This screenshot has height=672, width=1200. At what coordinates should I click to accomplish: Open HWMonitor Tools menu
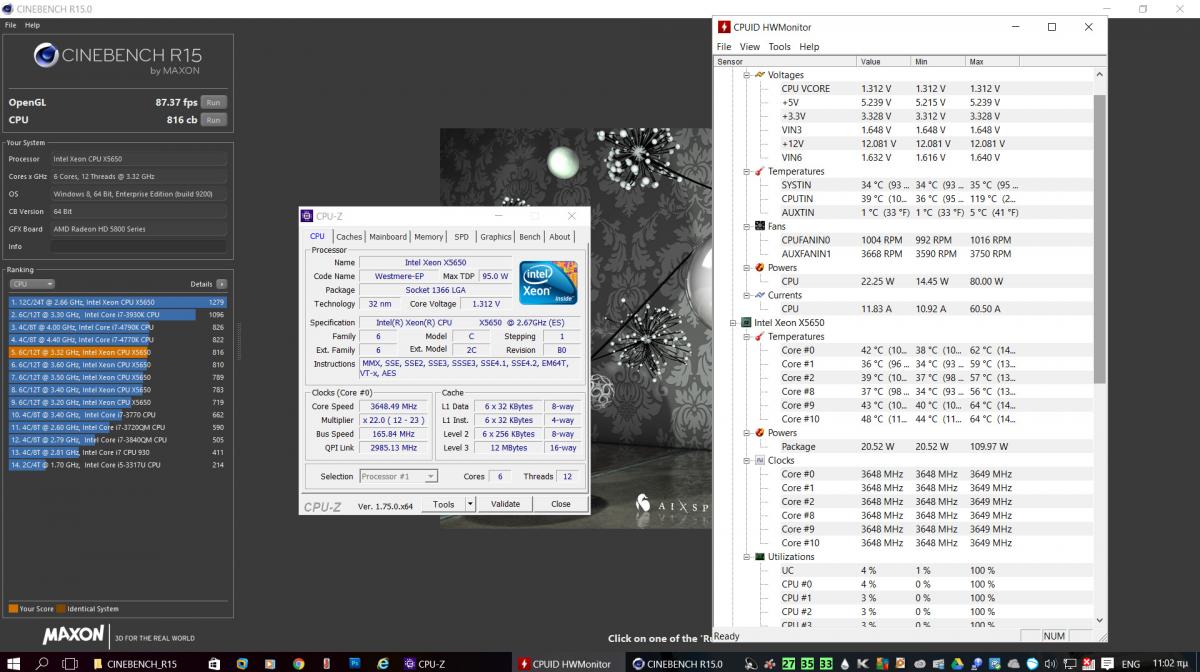780,47
